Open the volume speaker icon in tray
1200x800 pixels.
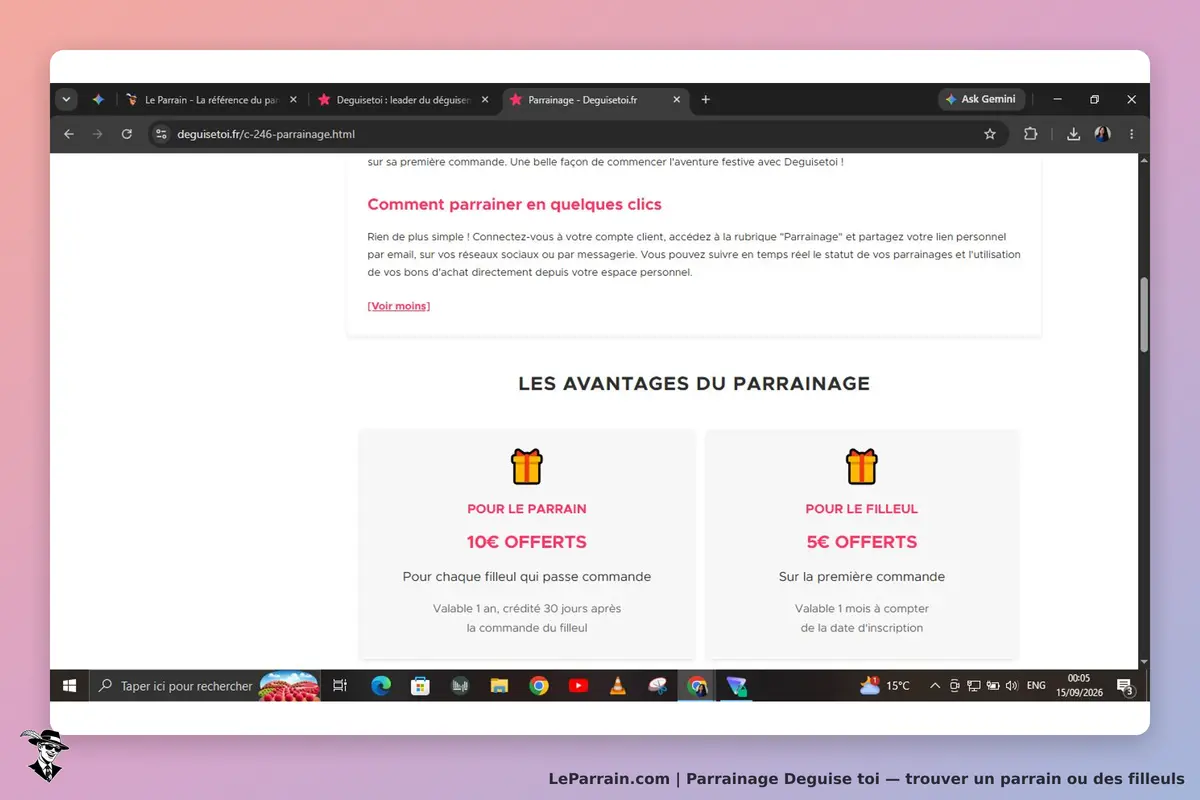[x=1012, y=686]
